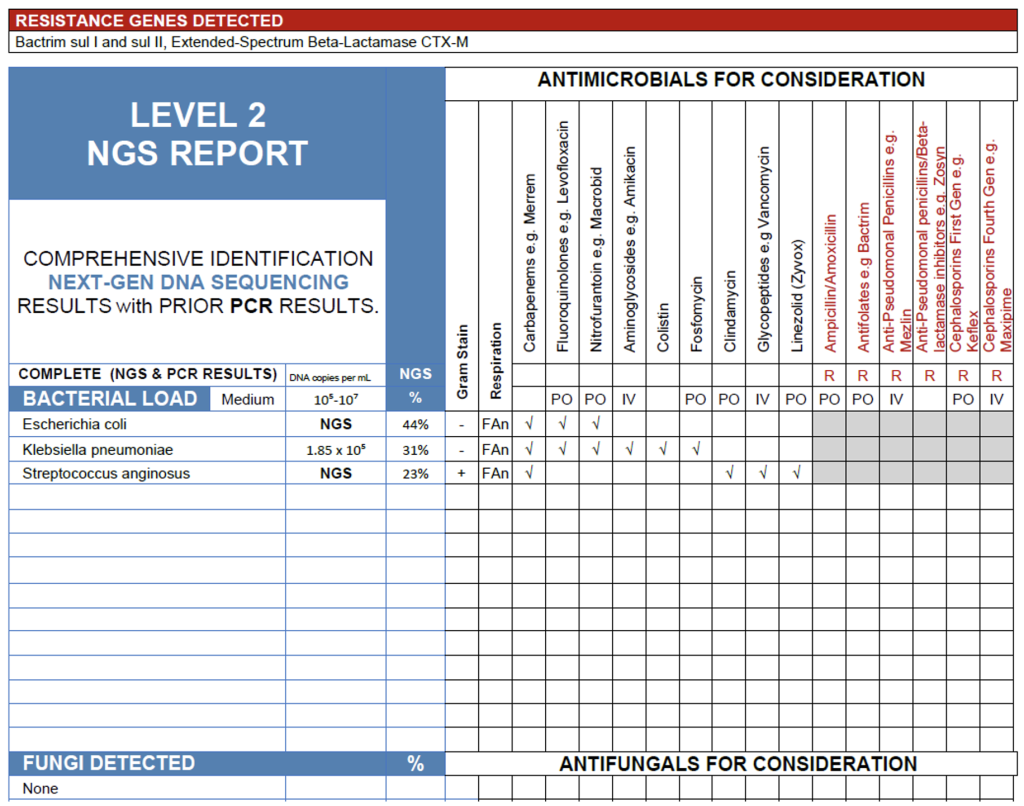
Task: Click the Level 2 NGS Report title
Action: (x=197, y=134)
